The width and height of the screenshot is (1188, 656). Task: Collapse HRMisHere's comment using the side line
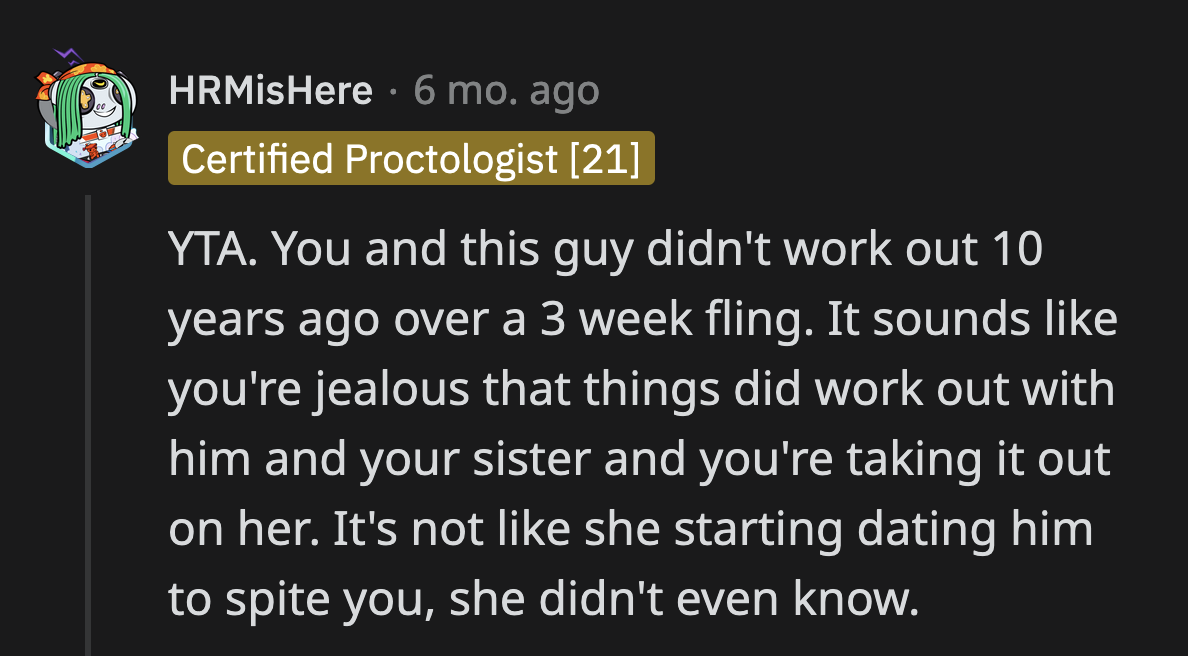pyautogui.click(x=90, y=420)
